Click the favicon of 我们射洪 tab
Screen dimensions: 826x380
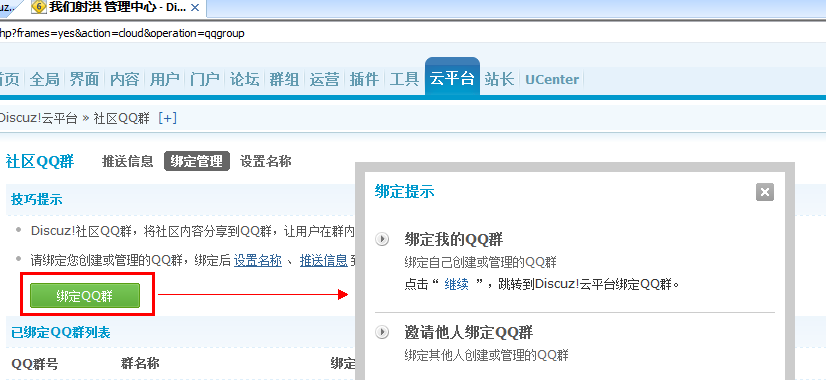click(x=38, y=7)
